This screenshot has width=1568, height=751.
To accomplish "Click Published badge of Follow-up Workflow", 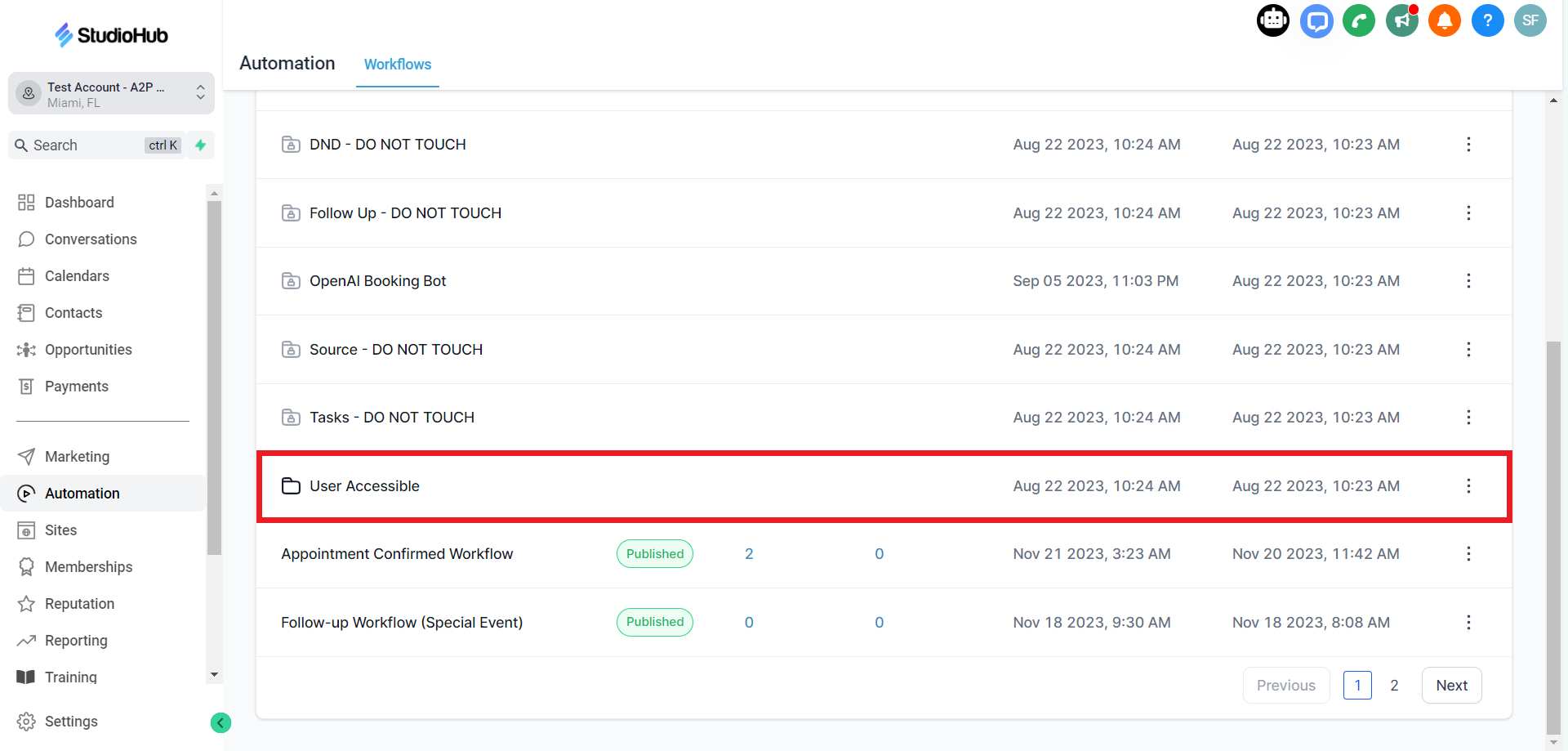I will pos(655,622).
